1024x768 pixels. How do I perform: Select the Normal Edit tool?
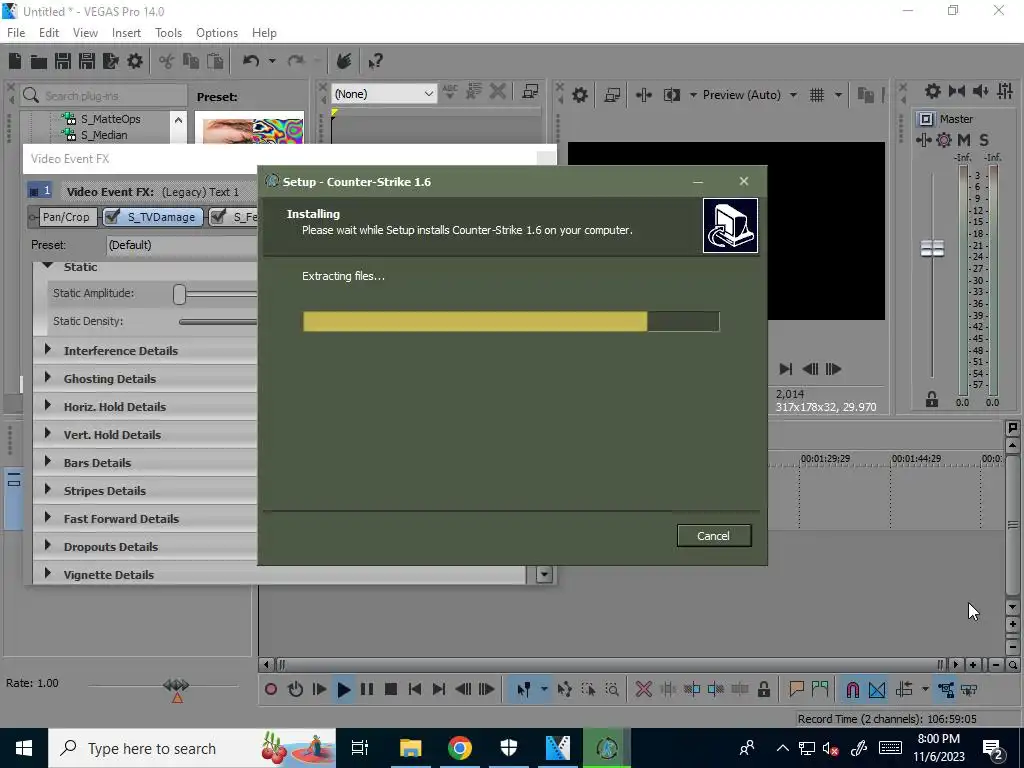(x=524, y=689)
